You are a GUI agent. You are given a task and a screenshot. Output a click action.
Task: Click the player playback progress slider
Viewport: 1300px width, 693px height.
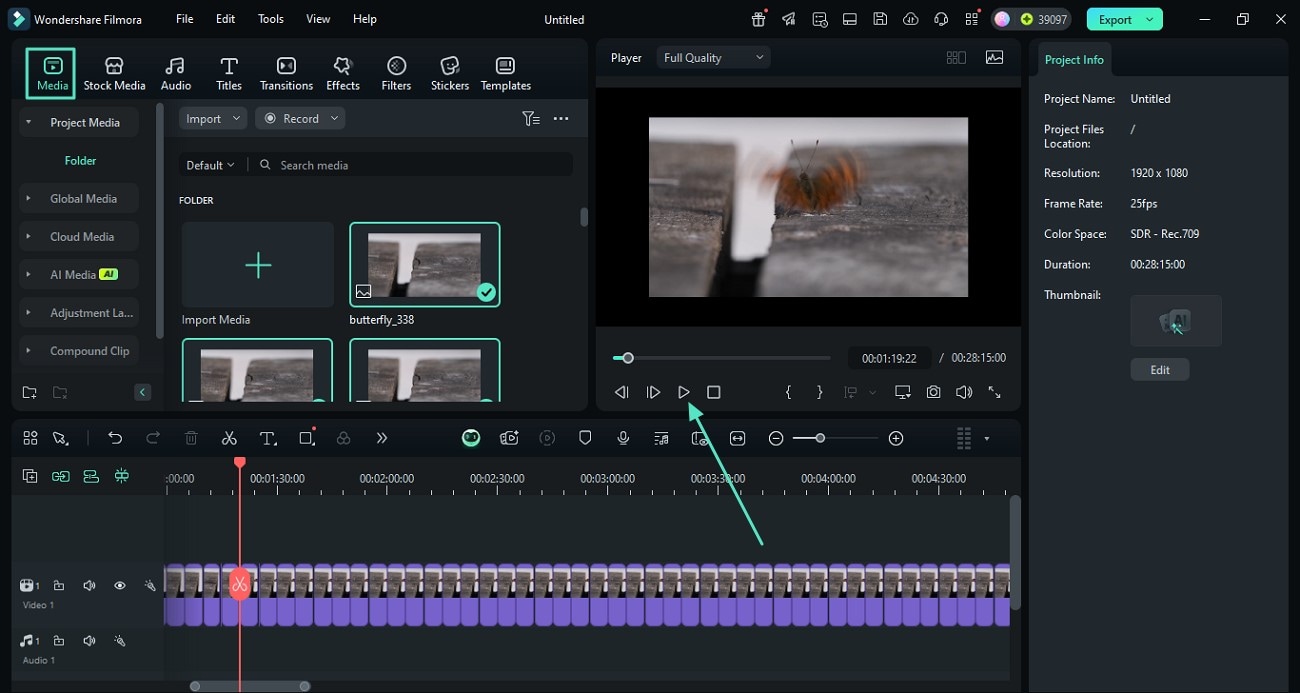pyautogui.click(x=722, y=358)
